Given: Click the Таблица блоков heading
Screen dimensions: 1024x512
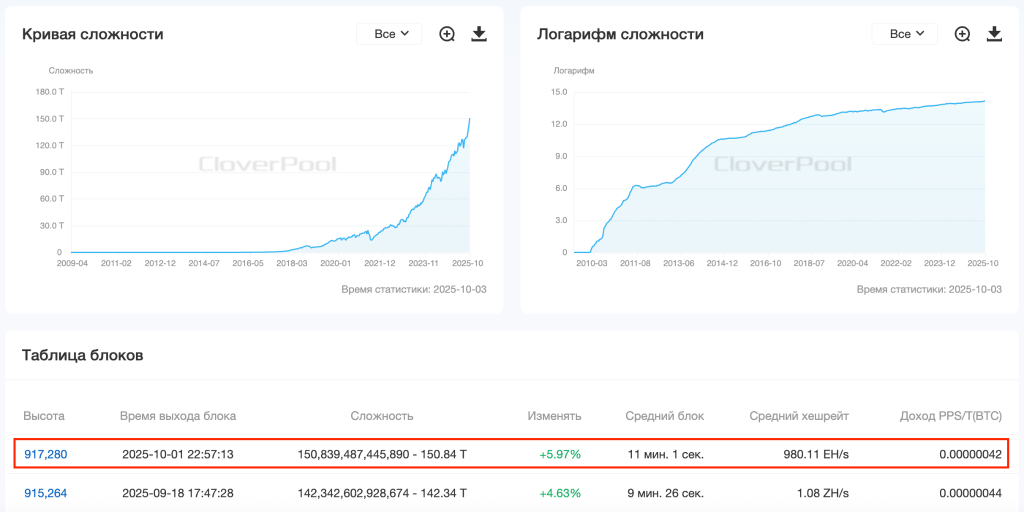Looking at the screenshot, I should pos(83,355).
